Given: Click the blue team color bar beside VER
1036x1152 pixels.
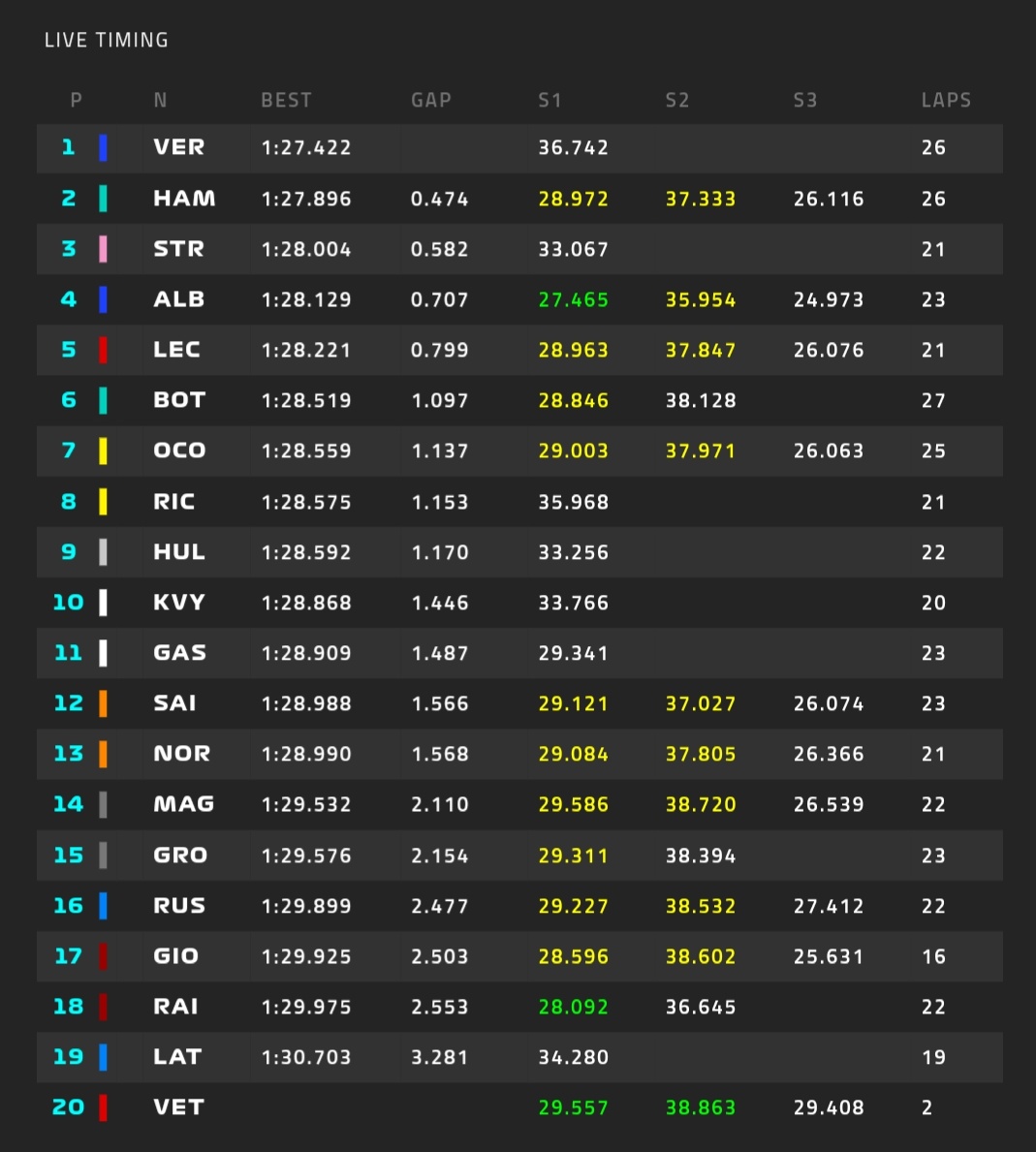Looking at the screenshot, I should (x=103, y=147).
